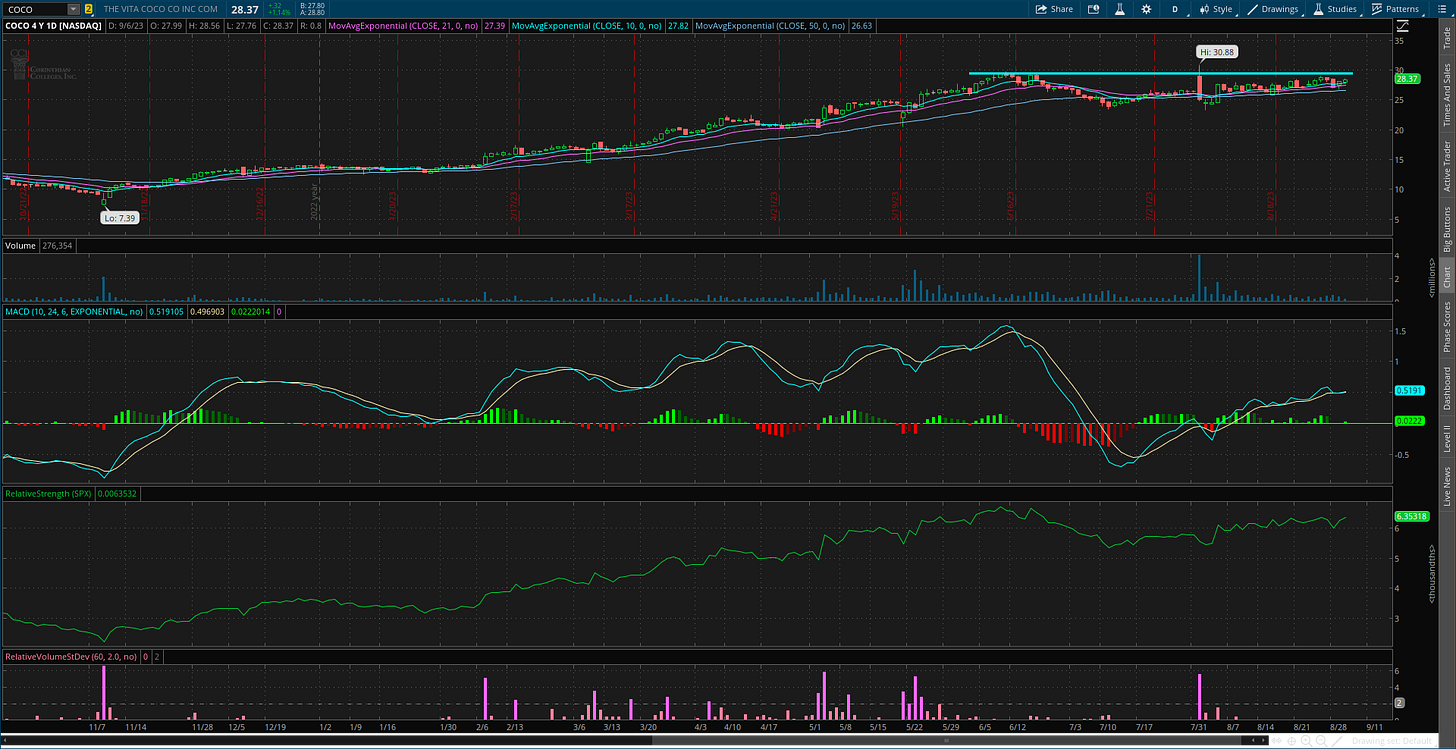The width and height of the screenshot is (1456, 749).
Task: Click the Volume study label
Action: (20, 245)
